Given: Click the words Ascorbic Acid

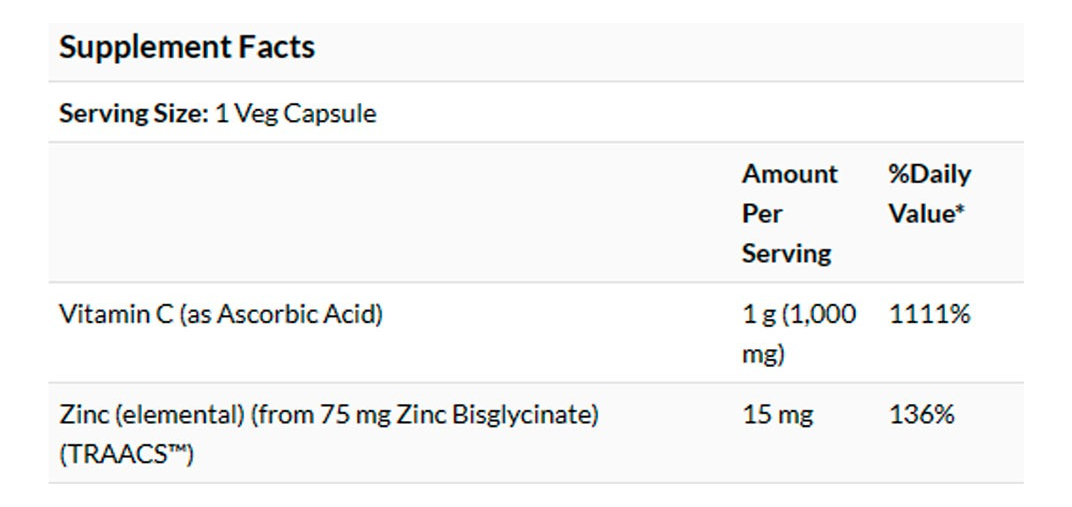Looking at the screenshot, I should [x=297, y=314].
